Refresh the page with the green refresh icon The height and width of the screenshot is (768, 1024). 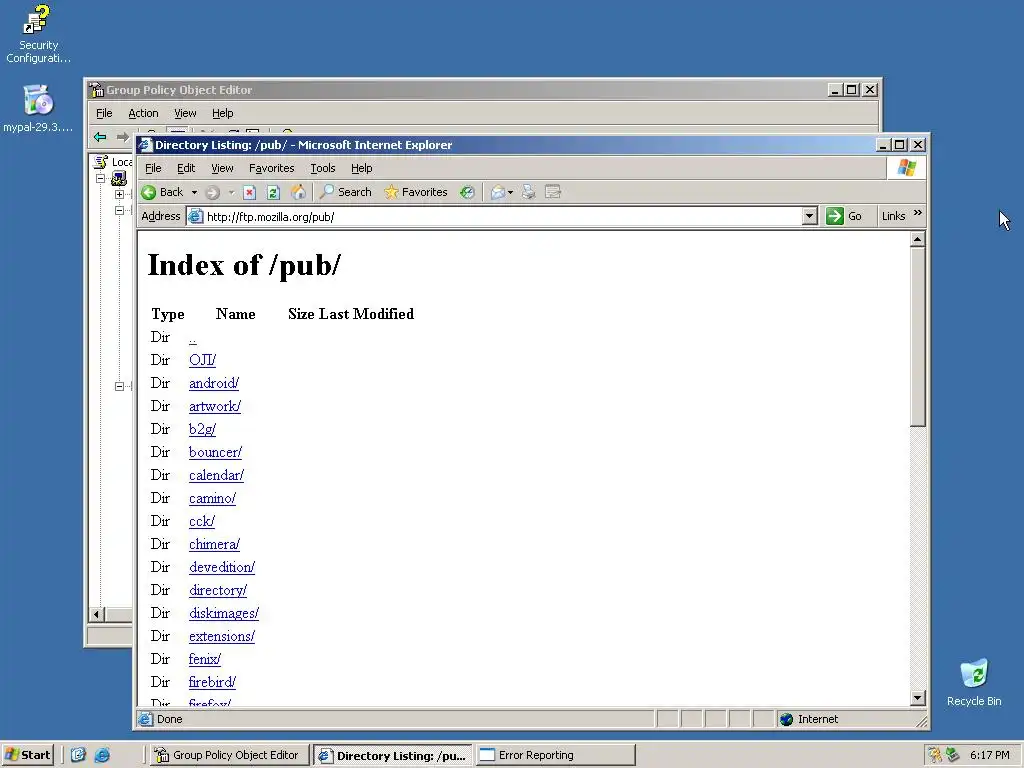(273, 192)
